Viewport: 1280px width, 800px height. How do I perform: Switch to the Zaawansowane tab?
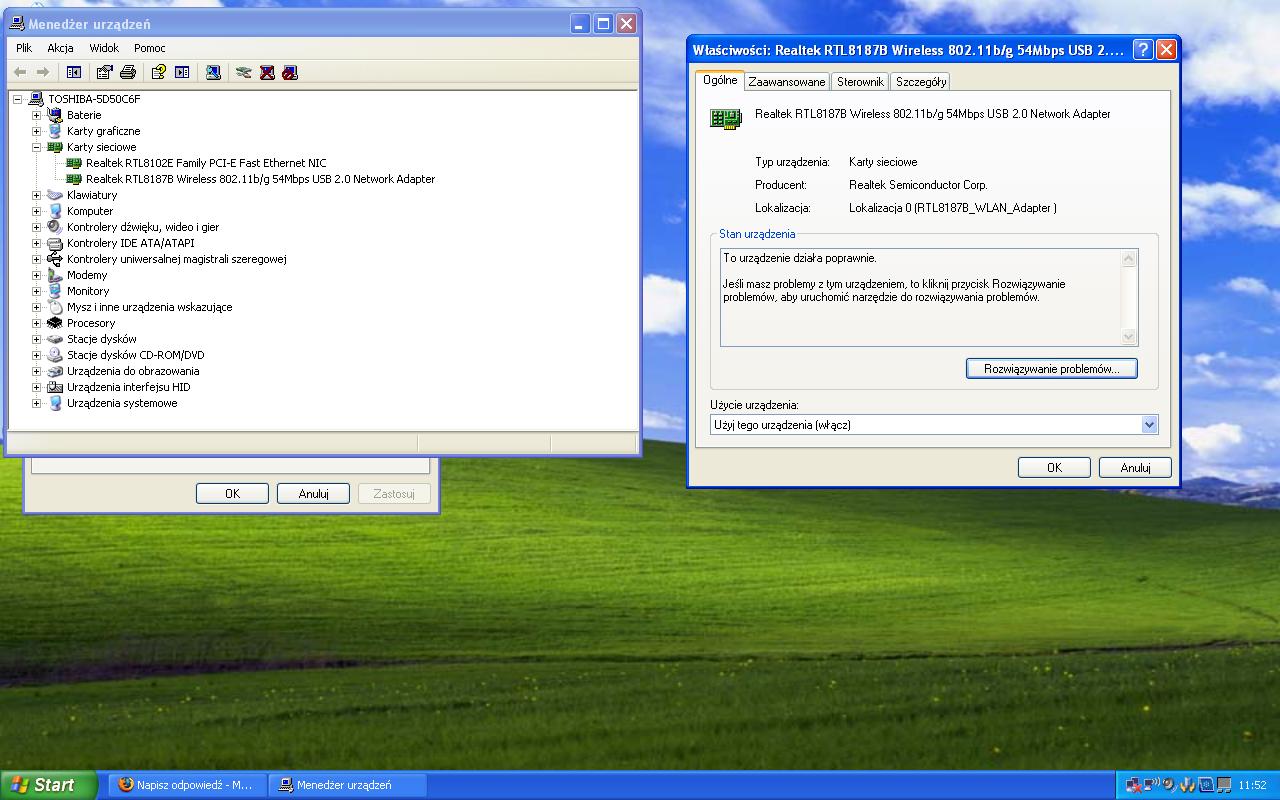coord(787,82)
